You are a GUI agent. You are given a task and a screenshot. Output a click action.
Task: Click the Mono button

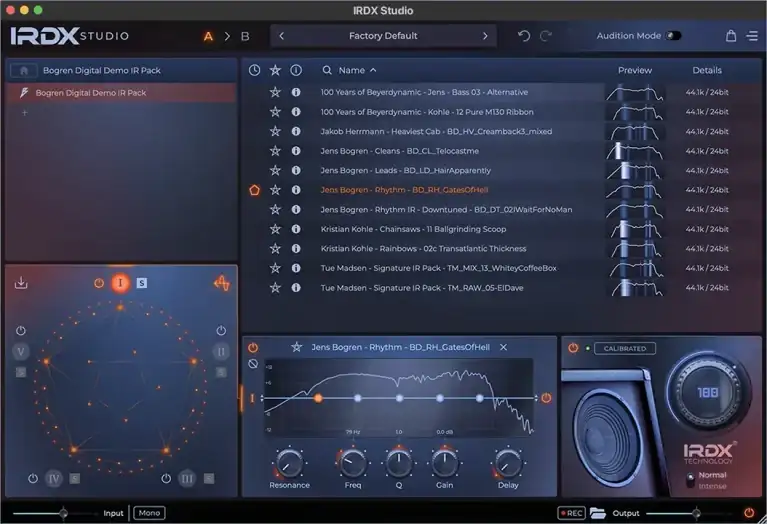point(149,513)
